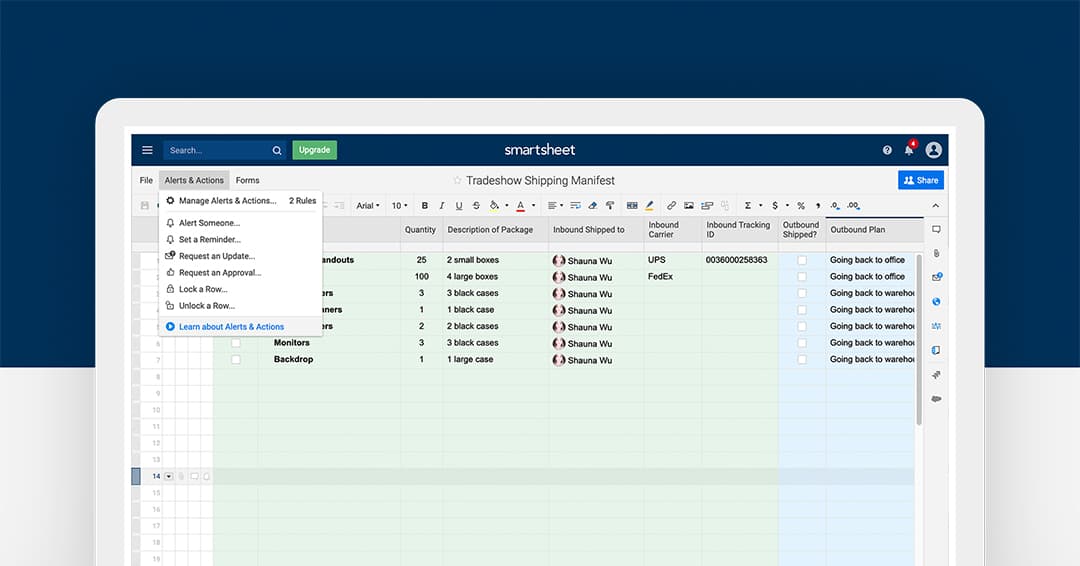1080x566 pixels.
Task: Click the increase decimal icon
Action: coord(853,206)
